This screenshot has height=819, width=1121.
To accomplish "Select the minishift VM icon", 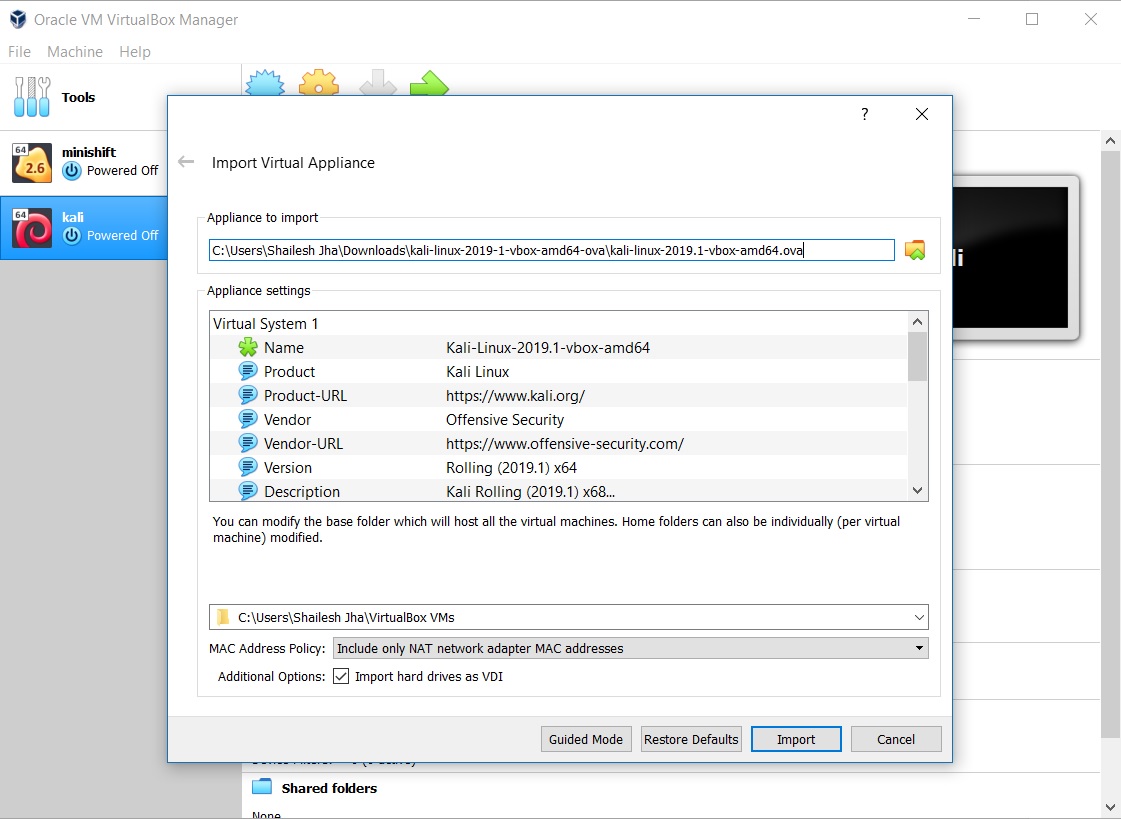I will tap(32, 162).
